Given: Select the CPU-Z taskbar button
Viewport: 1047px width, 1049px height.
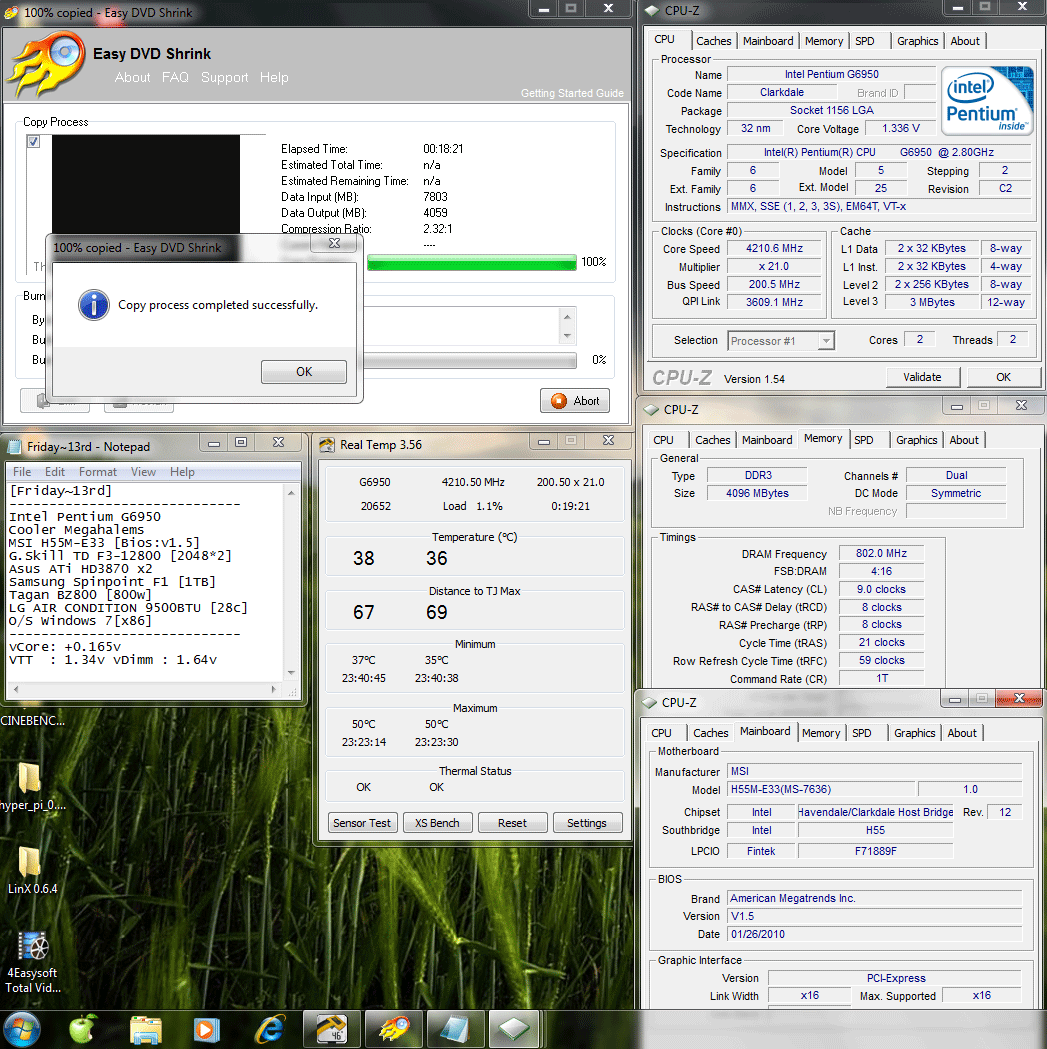Looking at the screenshot, I should coord(514,1029).
